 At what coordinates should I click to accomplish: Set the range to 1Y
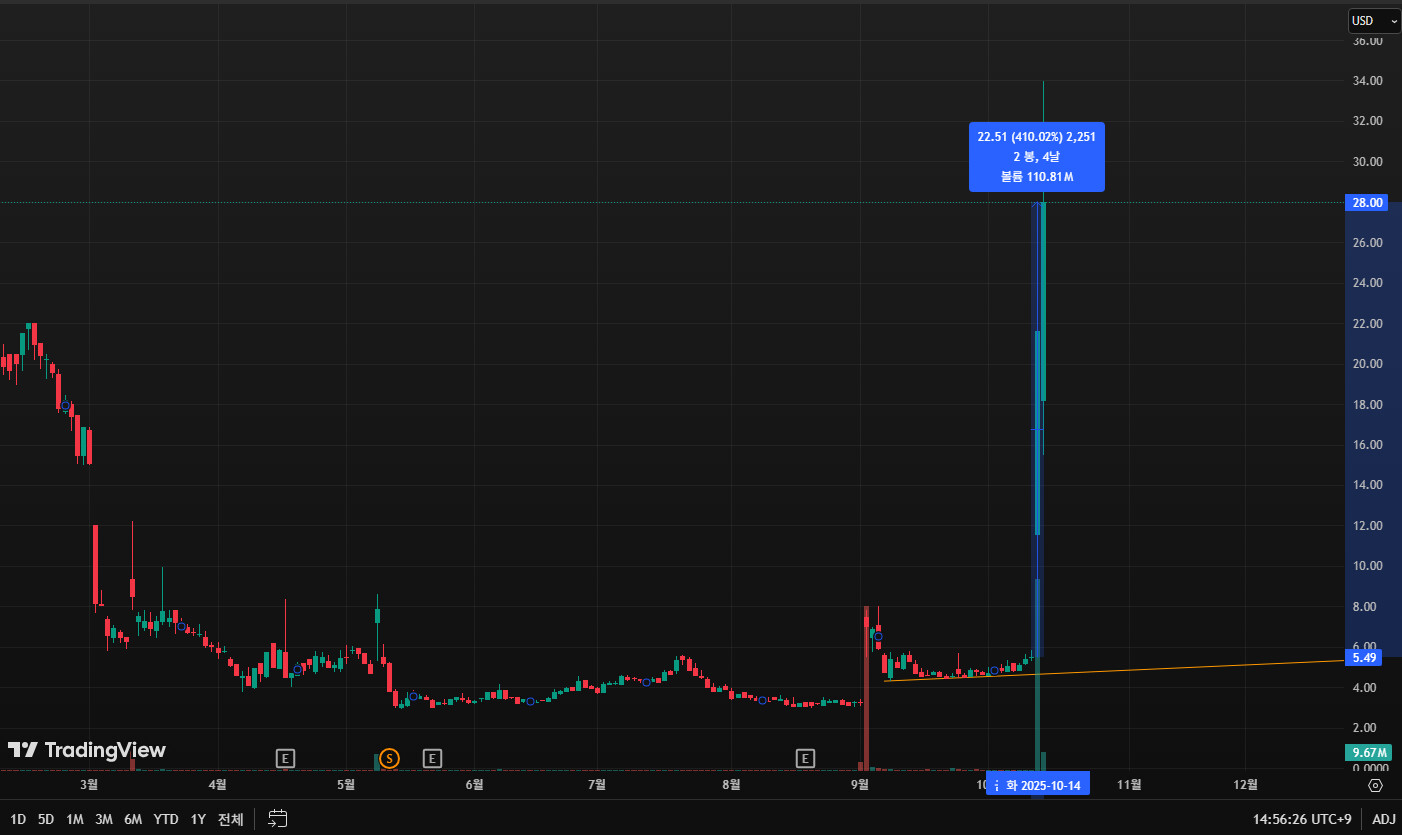coord(198,819)
